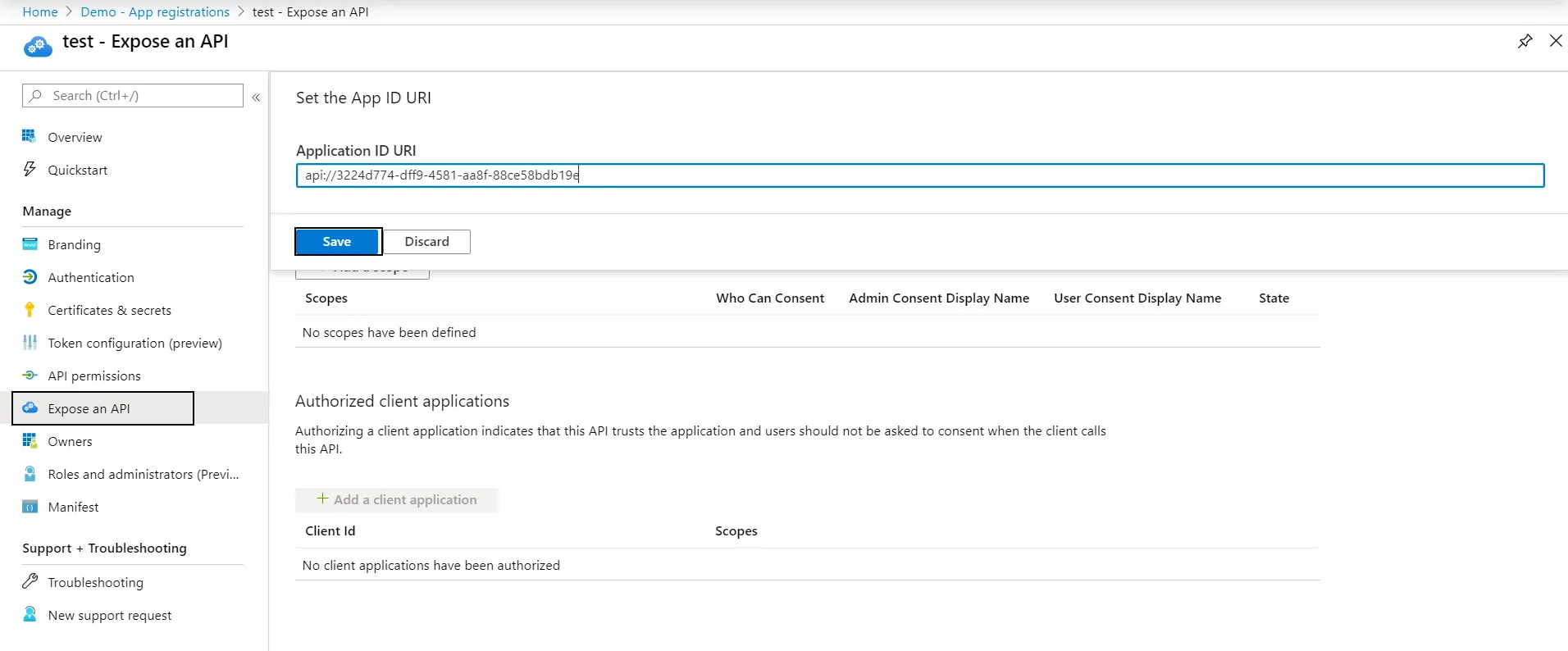1568x651 pixels.
Task: Click the Expose an API cloud icon
Action: [30, 407]
